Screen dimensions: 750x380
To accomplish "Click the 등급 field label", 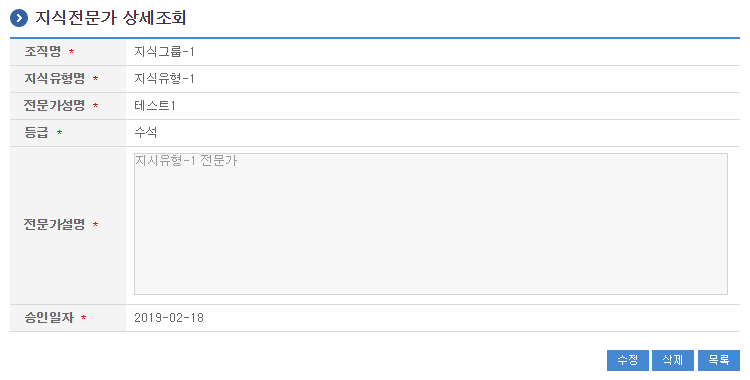I will pyautogui.click(x=36, y=132).
